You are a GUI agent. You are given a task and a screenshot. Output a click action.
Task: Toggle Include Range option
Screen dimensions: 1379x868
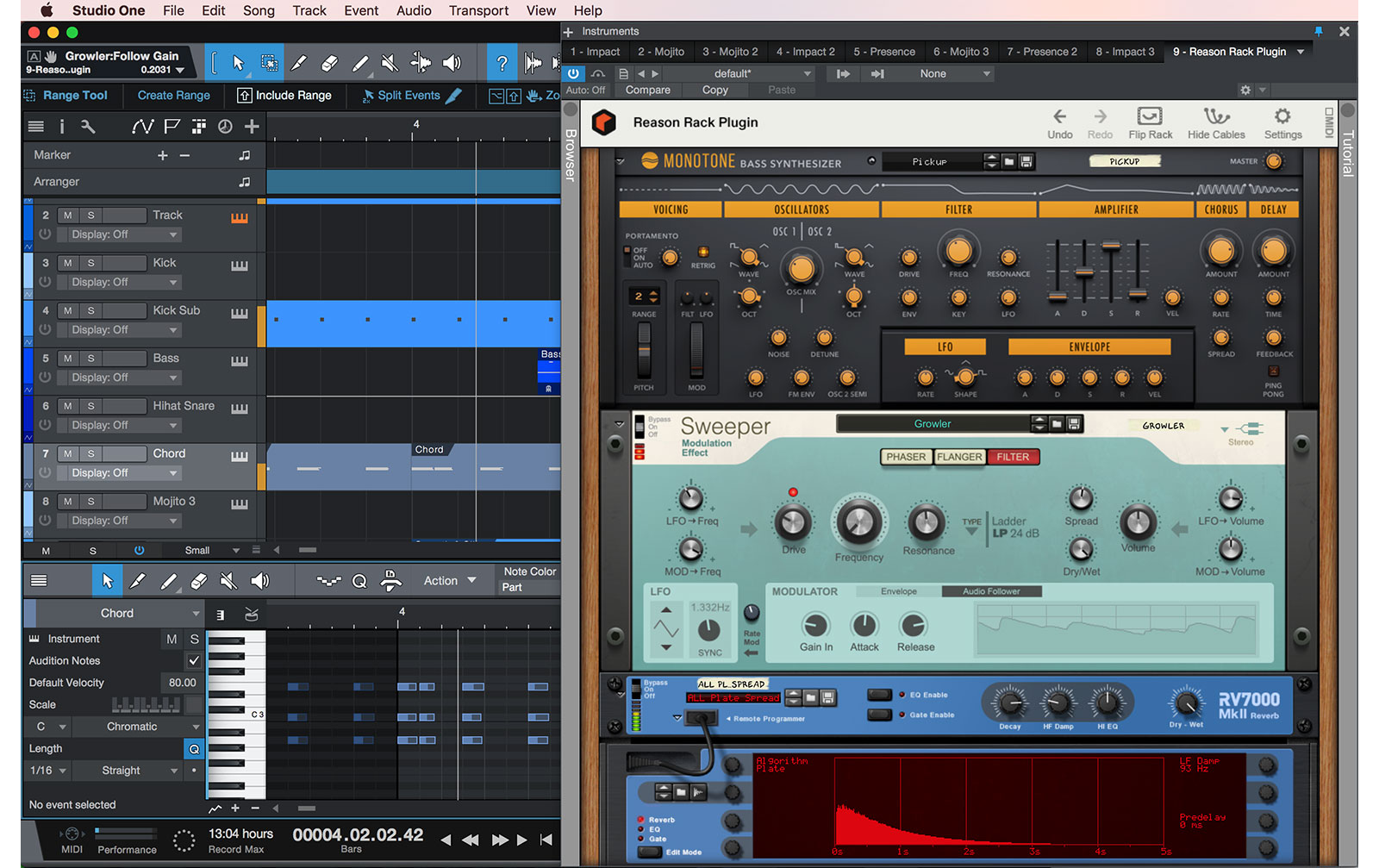pos(284,96)
